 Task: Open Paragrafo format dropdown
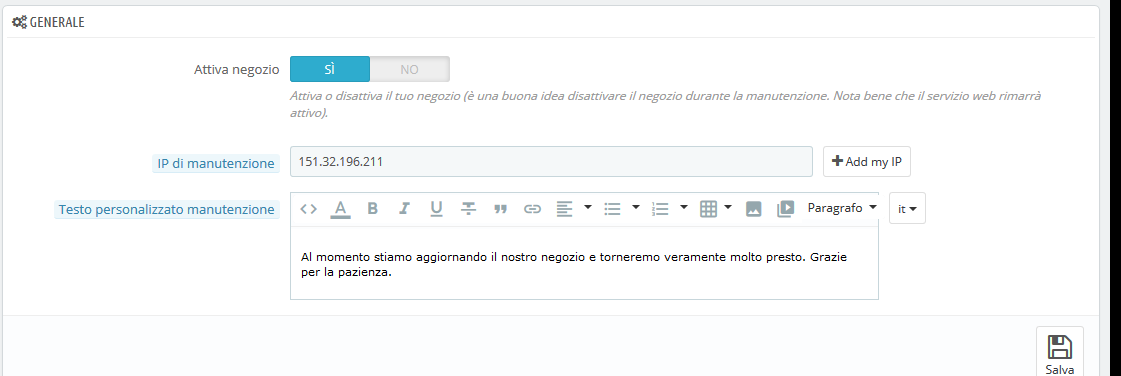point(842,208)
